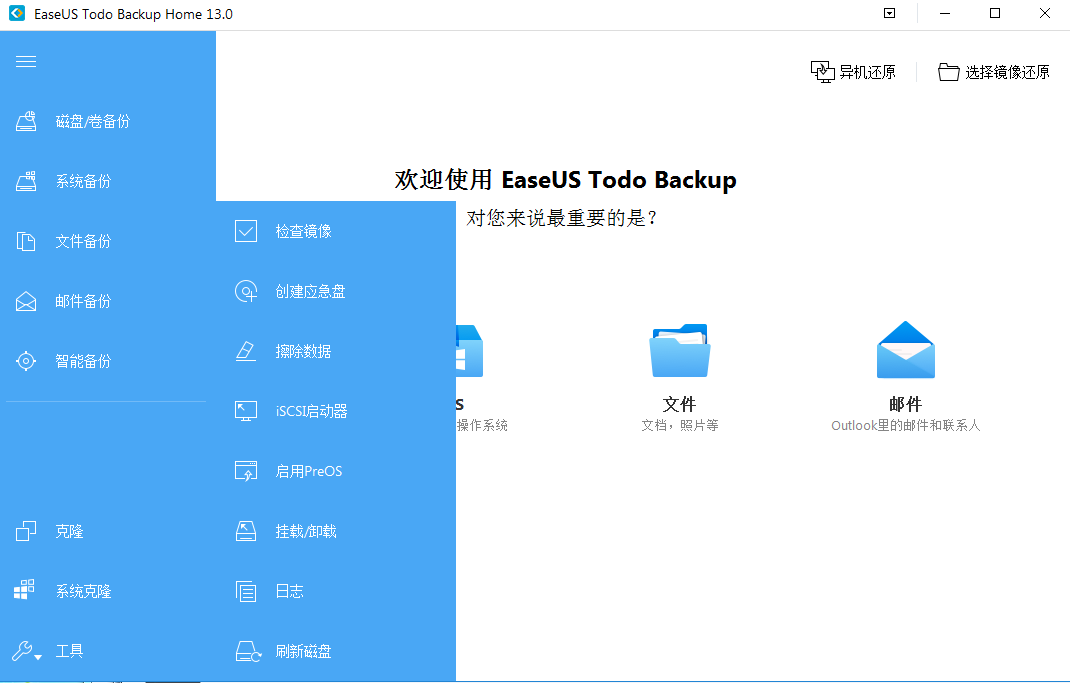Click the 工具 wrench icon
Image resolution: width=1070 pixels, height=683 pixels.
click(23, 651)
